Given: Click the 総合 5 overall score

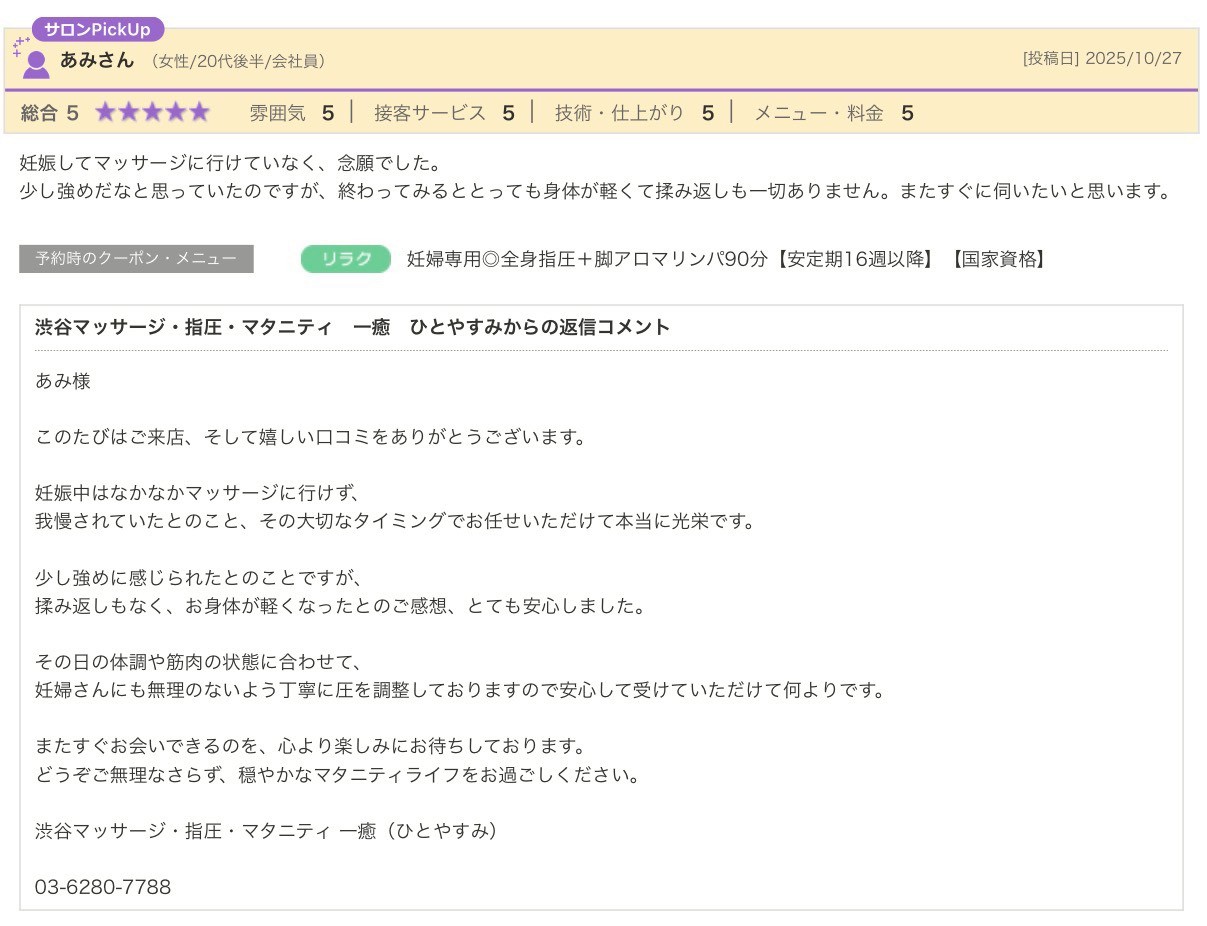Looking at the screenshot, I should tap(49, 113).
